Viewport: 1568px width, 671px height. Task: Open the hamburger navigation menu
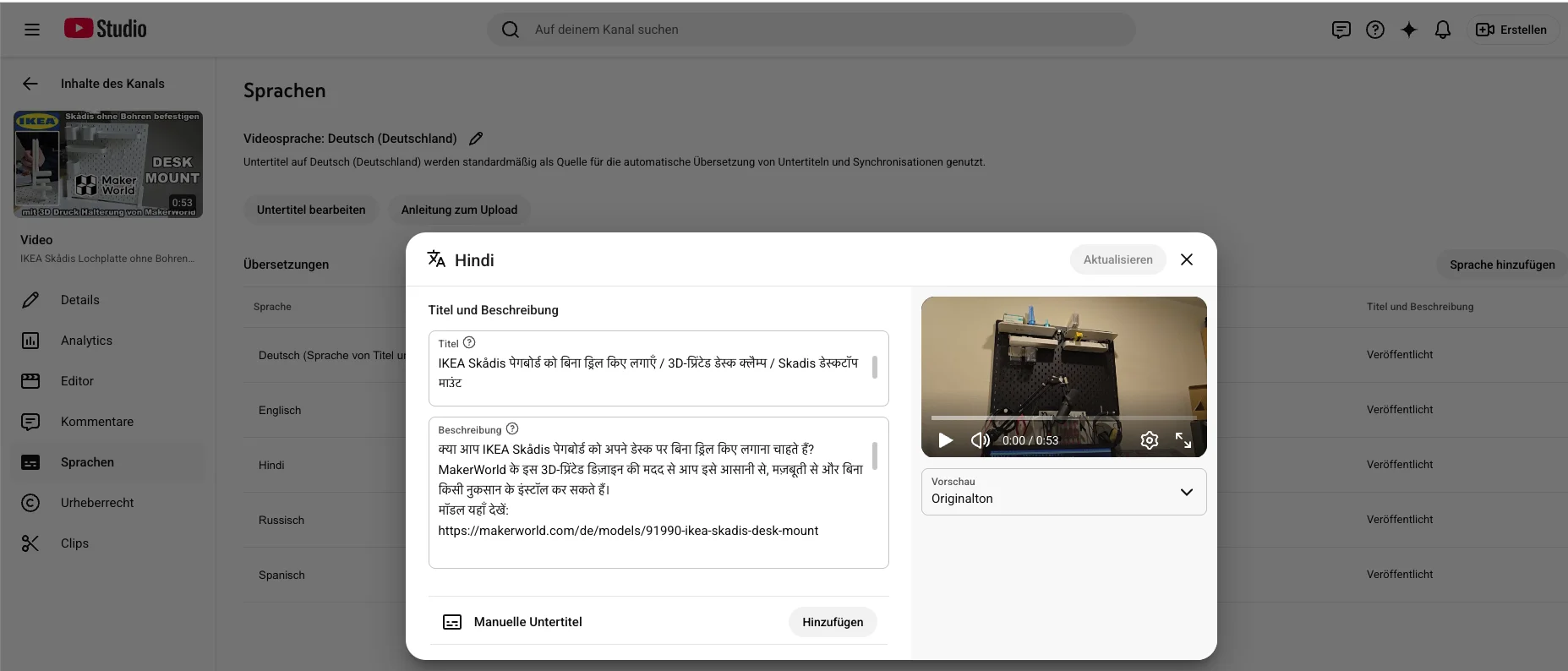click(32, 30)
